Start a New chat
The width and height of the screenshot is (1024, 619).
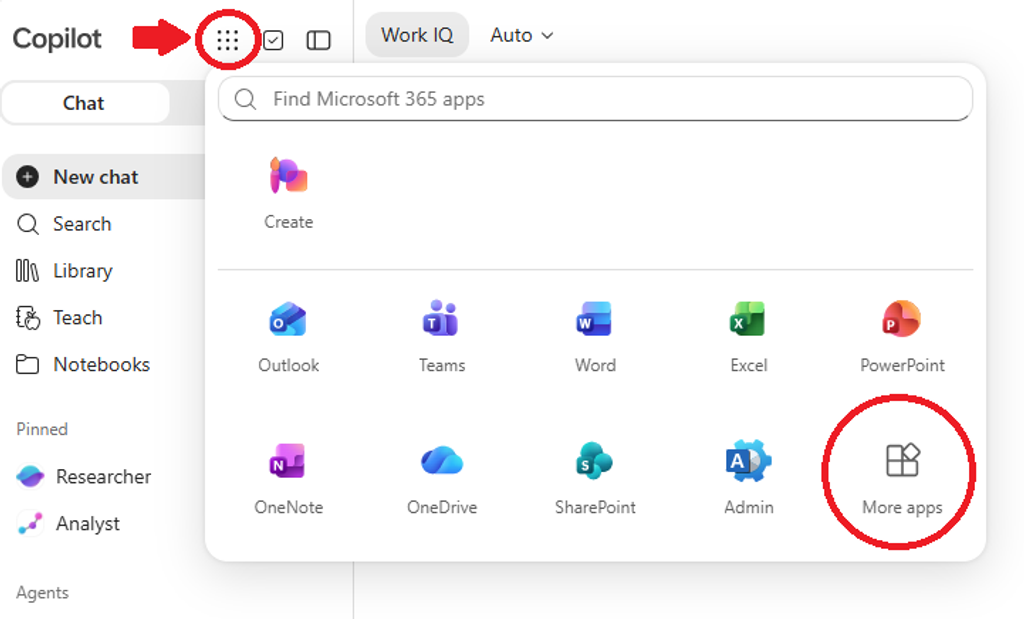(104, 177)
